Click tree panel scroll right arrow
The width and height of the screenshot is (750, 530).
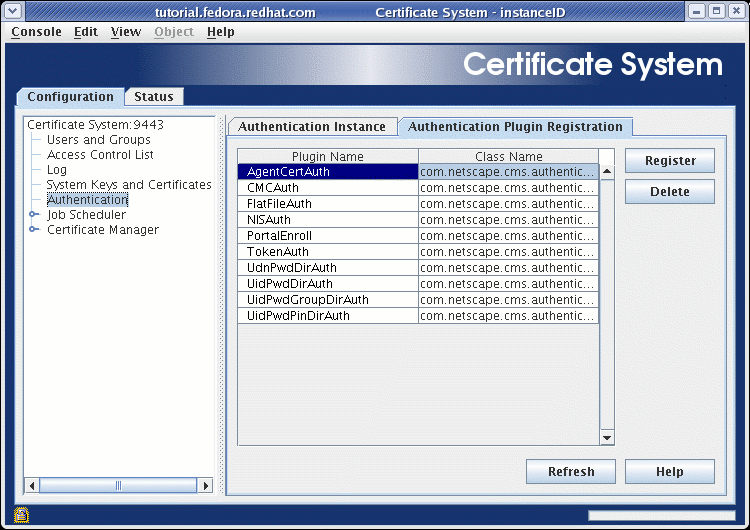(206, 486)
